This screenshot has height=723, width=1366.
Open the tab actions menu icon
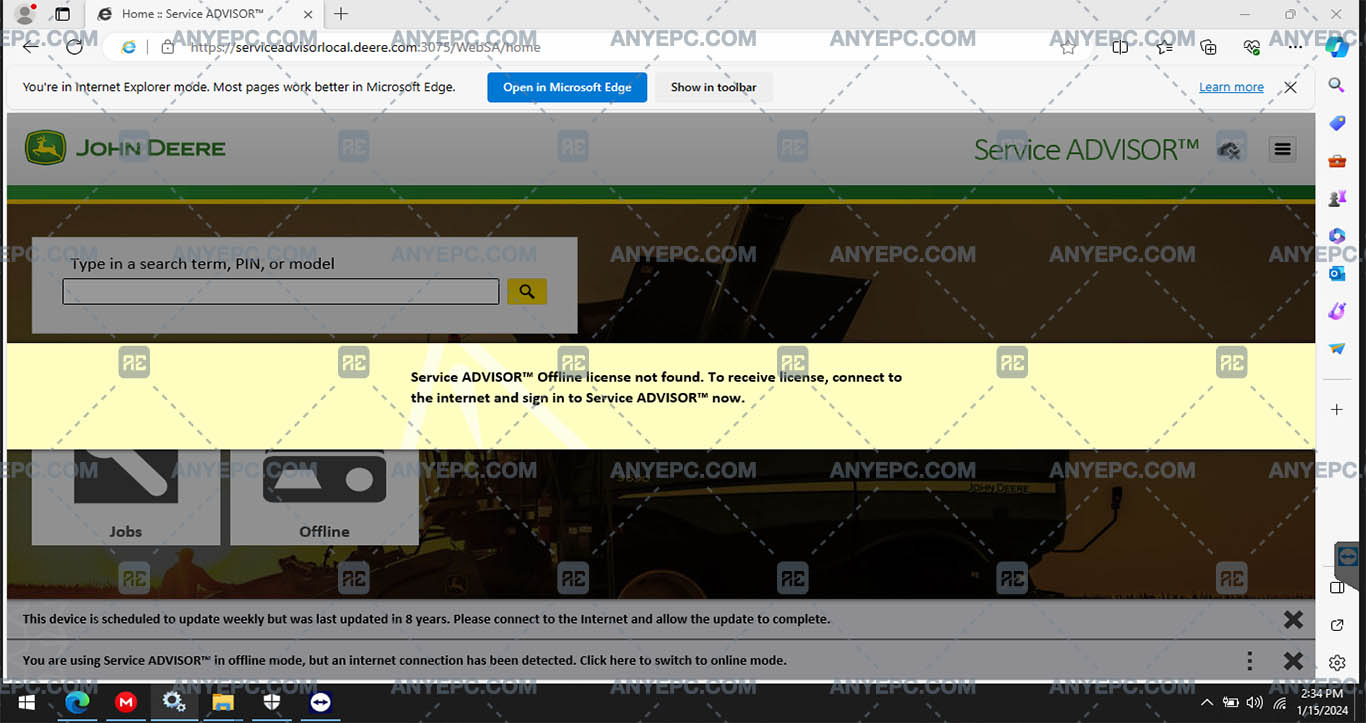click(x=62, y=14)
